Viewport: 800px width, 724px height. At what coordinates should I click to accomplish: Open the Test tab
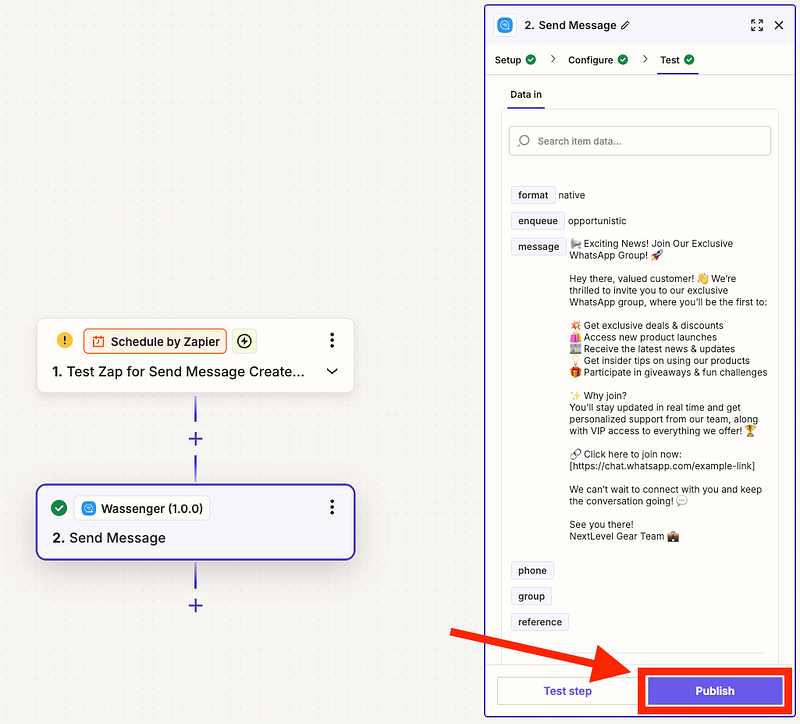(x=669, y=60)
